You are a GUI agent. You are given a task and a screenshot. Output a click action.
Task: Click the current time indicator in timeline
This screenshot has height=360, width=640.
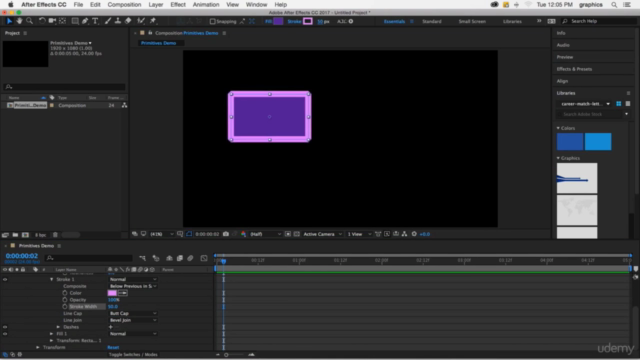pos(223,261)
